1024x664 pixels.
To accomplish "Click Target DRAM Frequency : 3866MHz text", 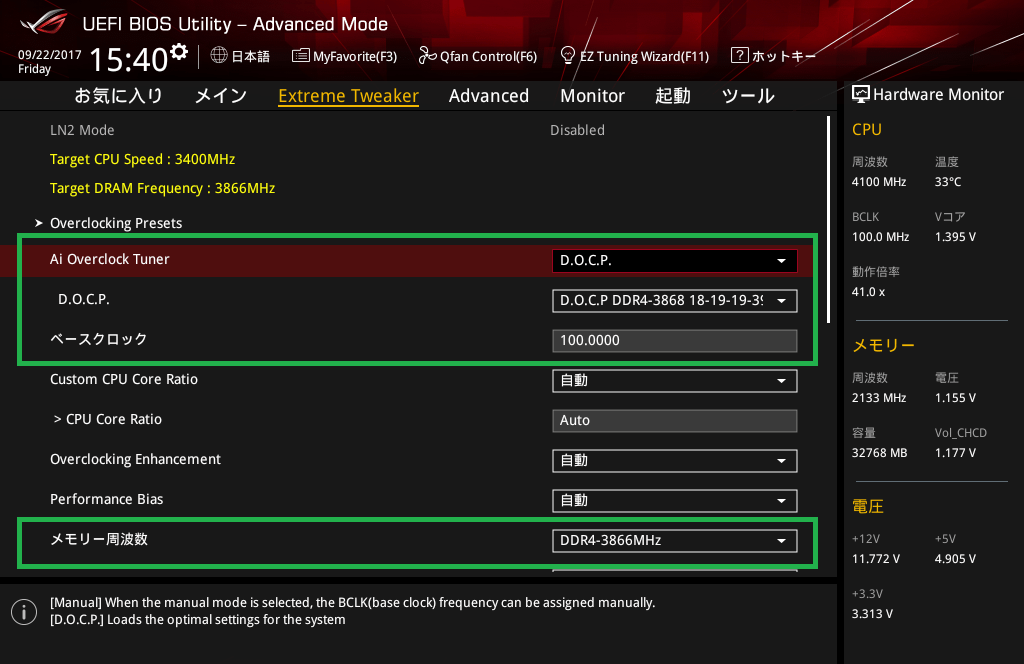I will 163,188.
